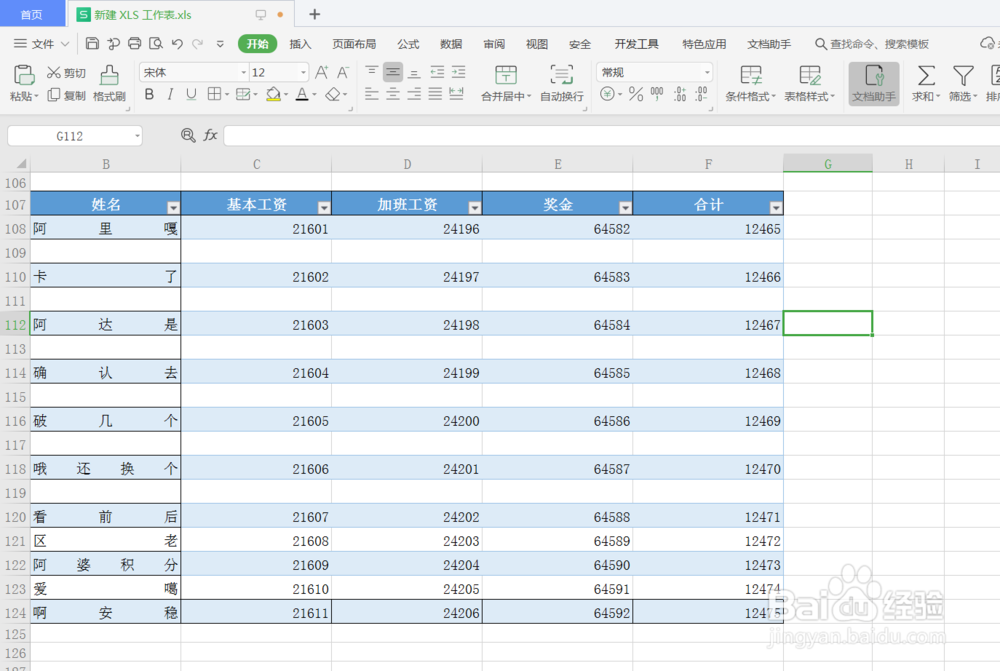Copy selection with 复制
This screenshot has height=671, width=1000.
[x=66, y=95]
